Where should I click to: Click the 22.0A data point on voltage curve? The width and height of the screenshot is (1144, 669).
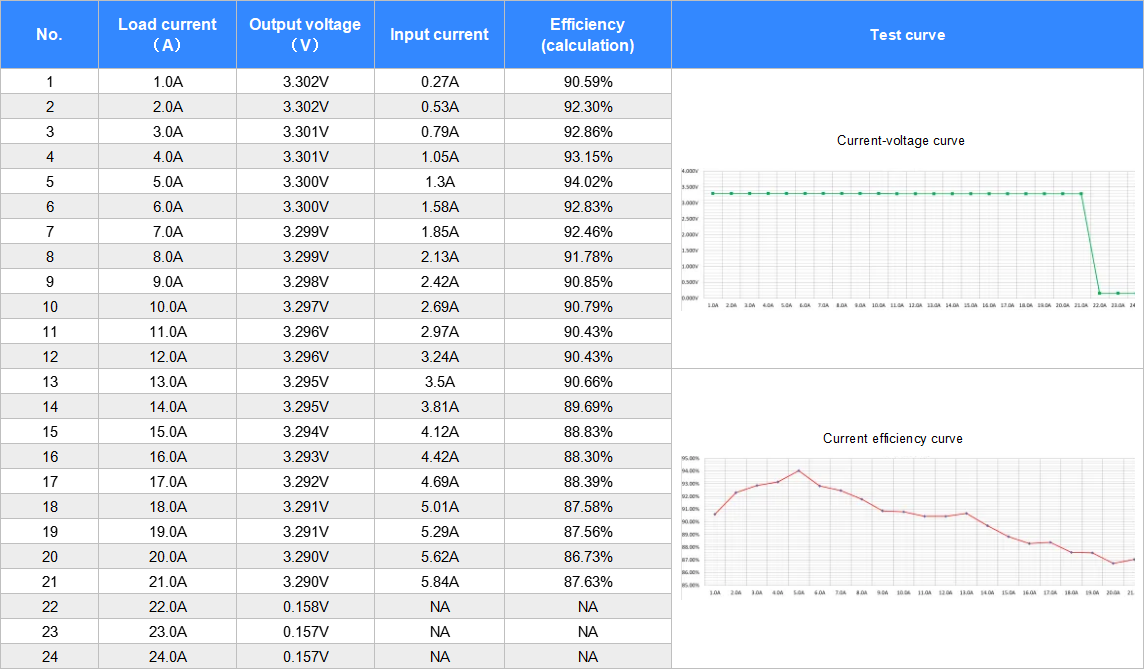(1100, 293)
